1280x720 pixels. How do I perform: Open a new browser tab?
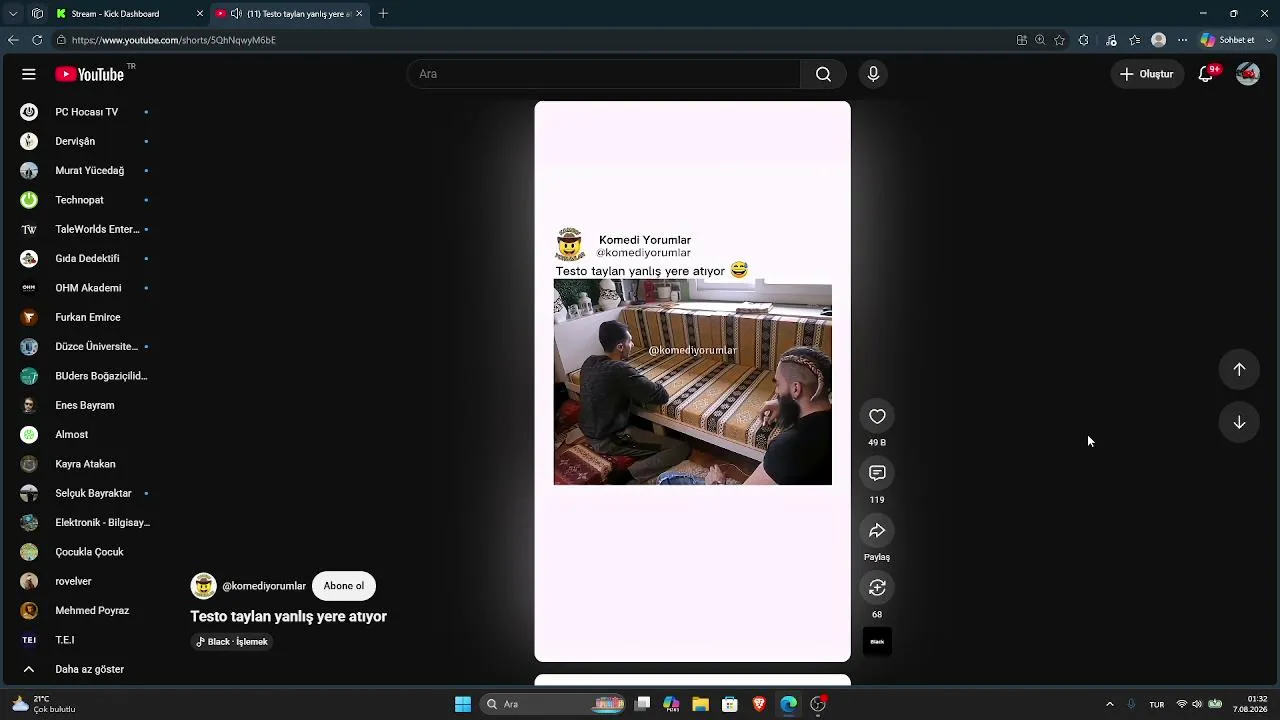[x=383, y=14]
